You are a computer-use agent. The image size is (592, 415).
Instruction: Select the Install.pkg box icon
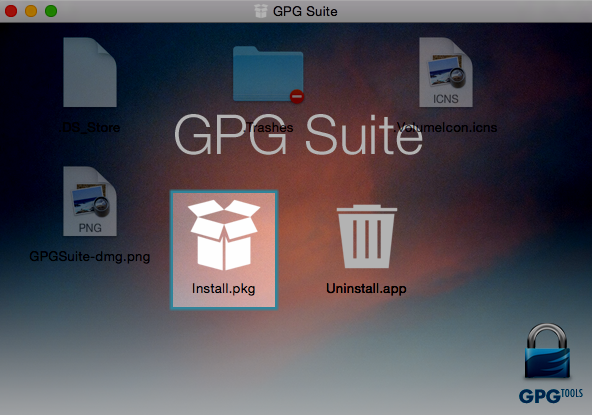tap(224, 235)
